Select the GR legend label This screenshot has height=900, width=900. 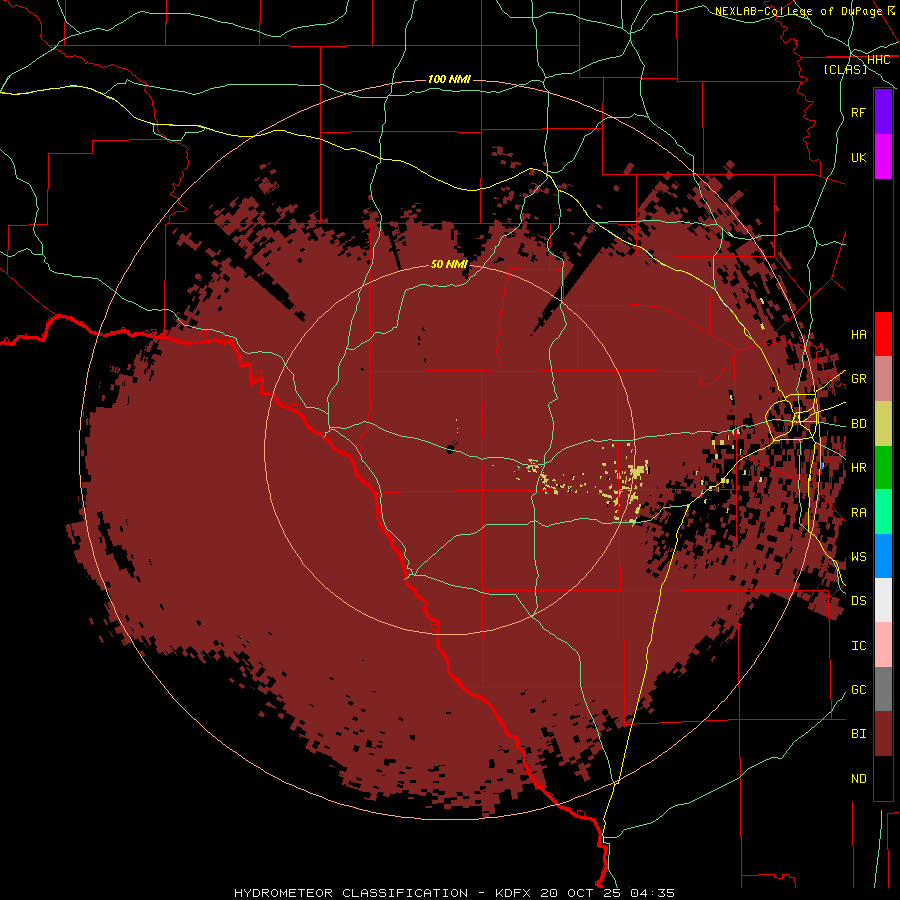click(x=859, y=379)
